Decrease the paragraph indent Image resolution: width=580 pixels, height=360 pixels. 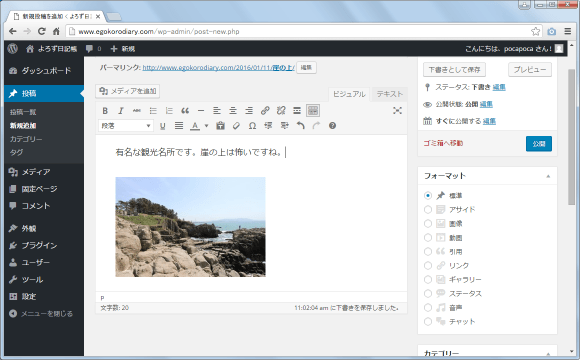pyautogui.click(x=268, y=126)
